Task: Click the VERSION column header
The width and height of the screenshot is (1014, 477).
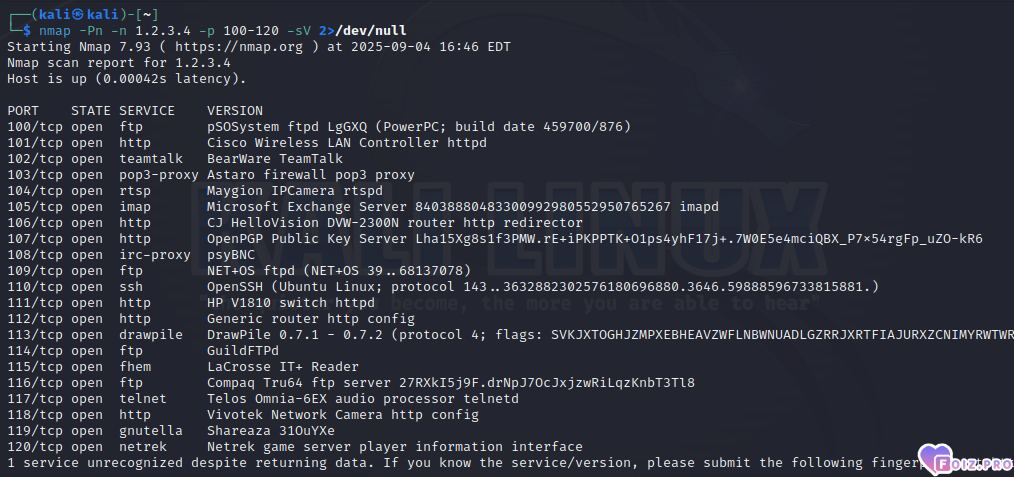Action: pyautogui.click(x=235, y=110)
